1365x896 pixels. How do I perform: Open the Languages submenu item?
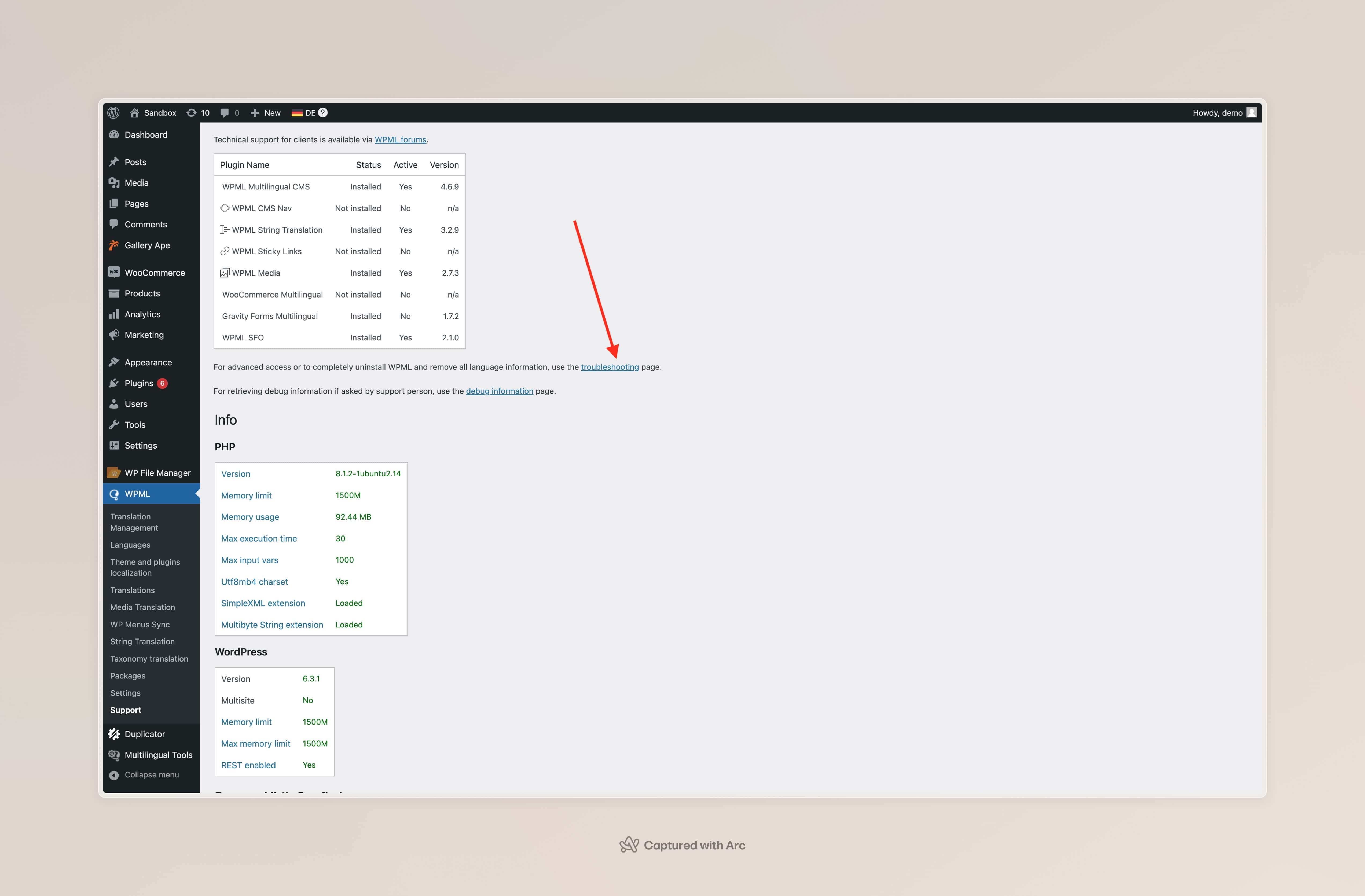pos(130,544)
